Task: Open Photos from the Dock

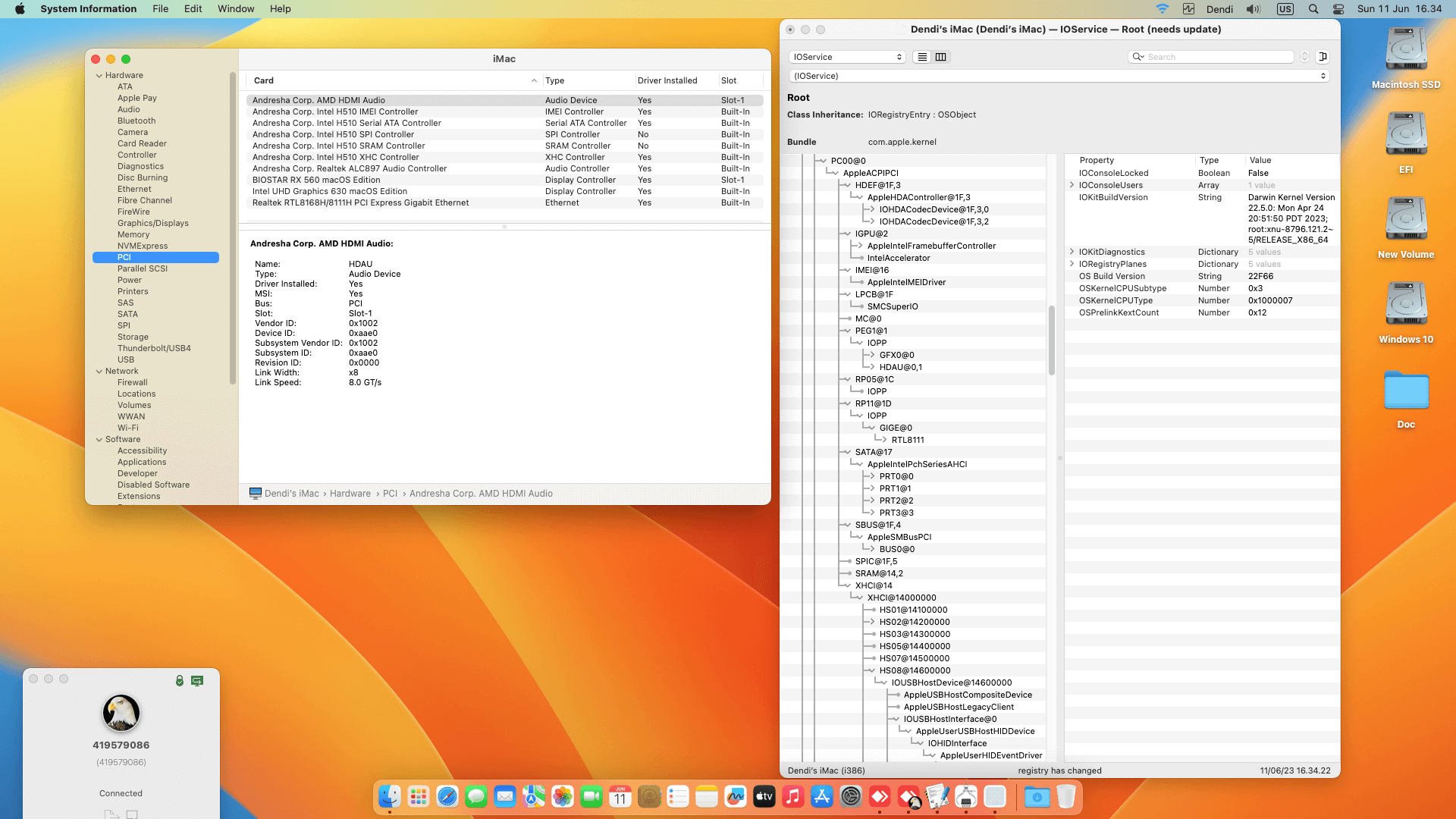Action: [x=563, y=796]
